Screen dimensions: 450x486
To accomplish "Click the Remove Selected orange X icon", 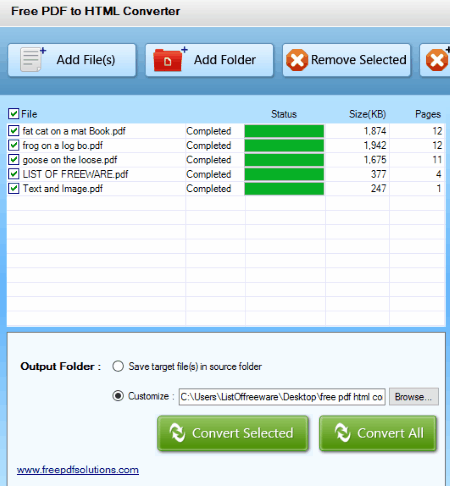I will tap(297, 60).
